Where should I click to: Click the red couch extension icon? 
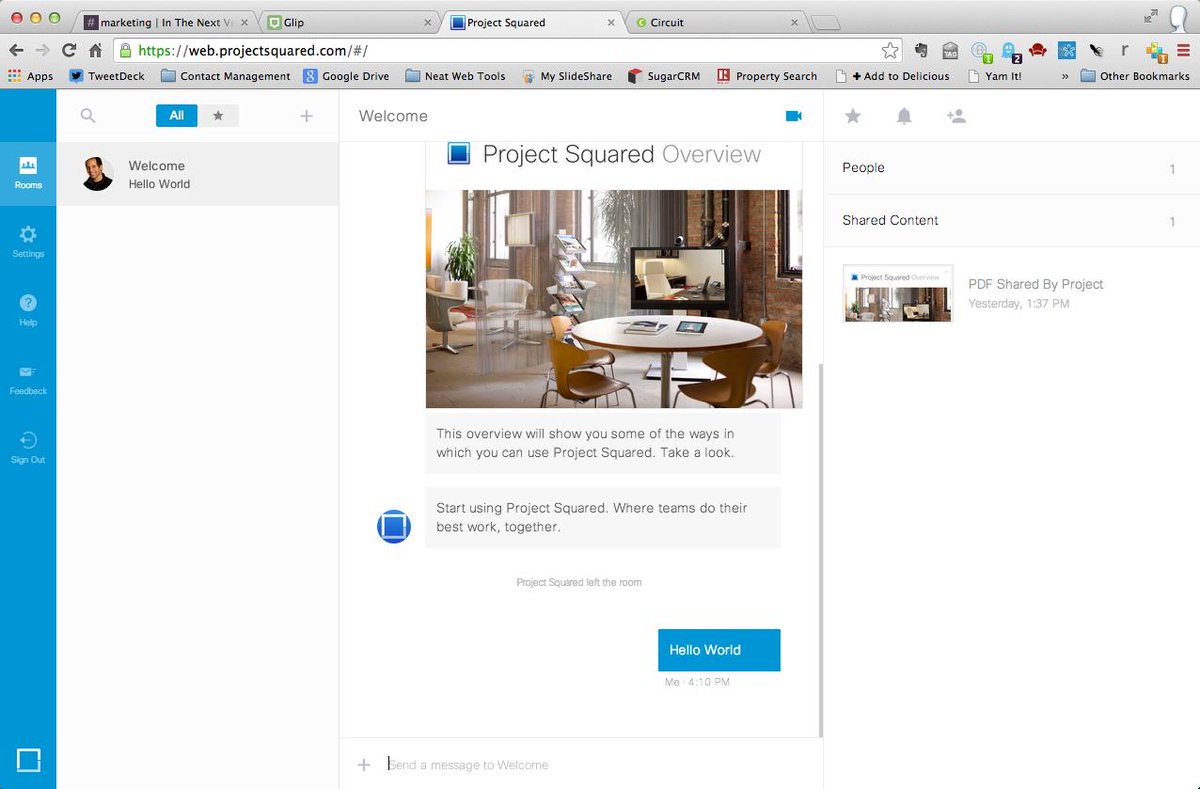click(x=1037, y=50)
